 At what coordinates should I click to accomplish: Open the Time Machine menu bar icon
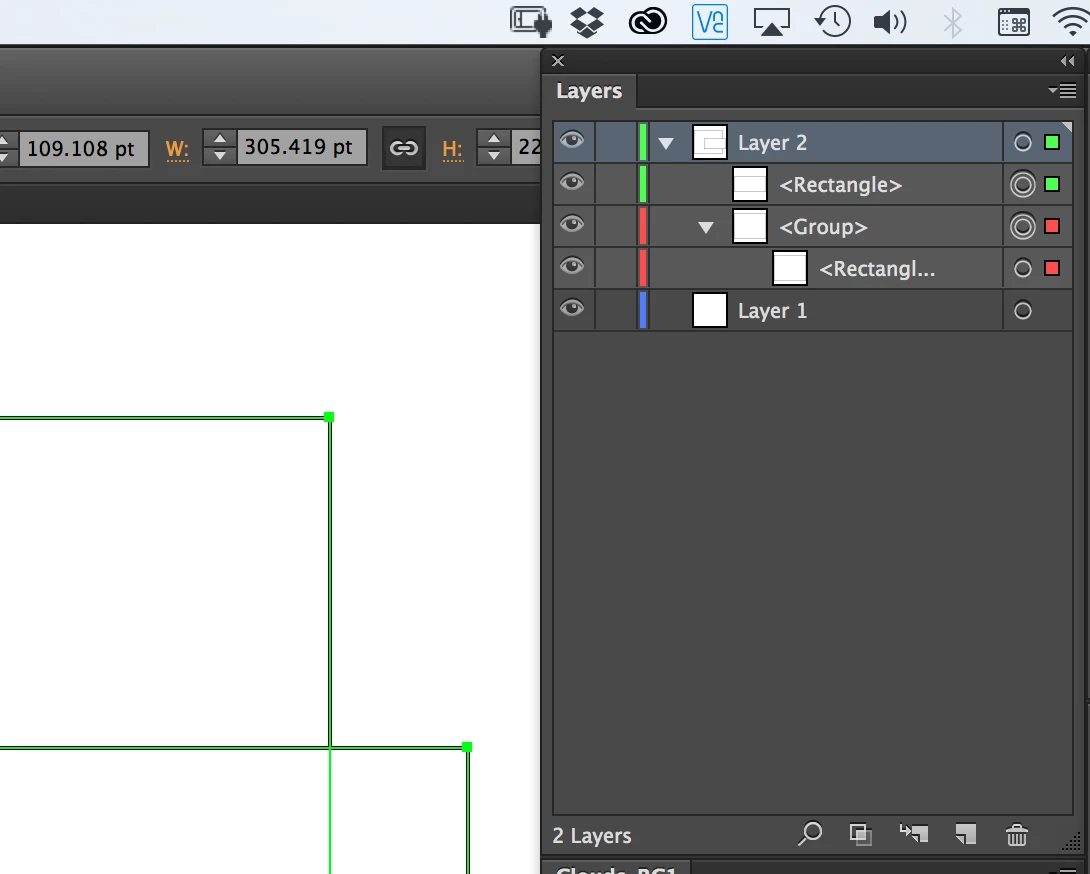click(x=832, y=22)
